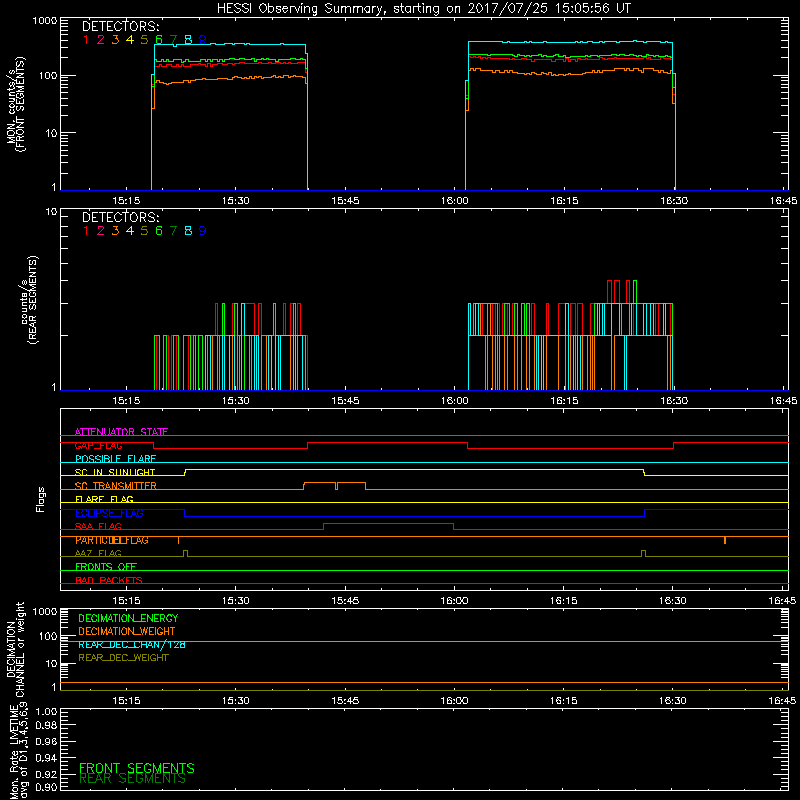Click the PARTICLE_FLAG label

[x=112, y=540]
